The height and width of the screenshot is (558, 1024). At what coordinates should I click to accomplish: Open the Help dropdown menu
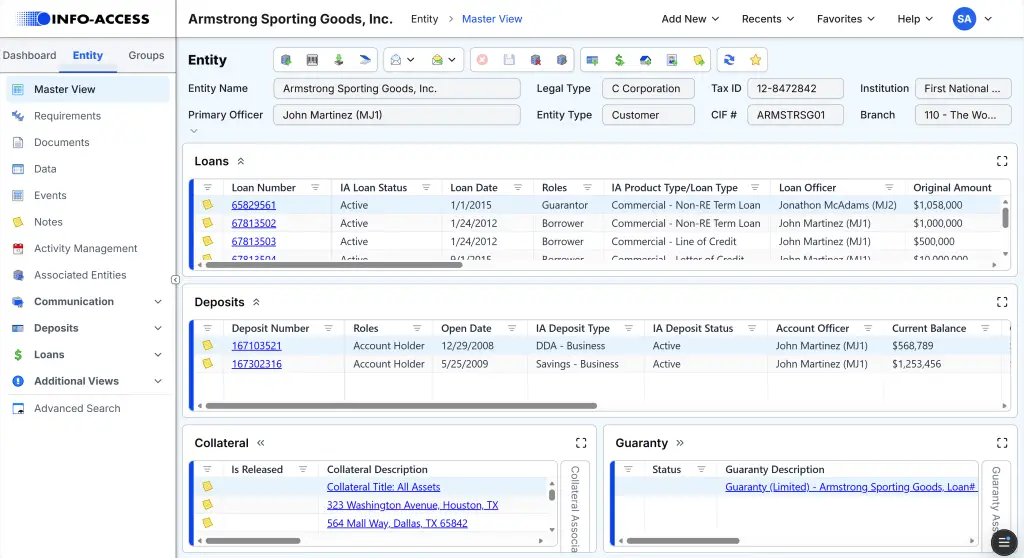915,19
